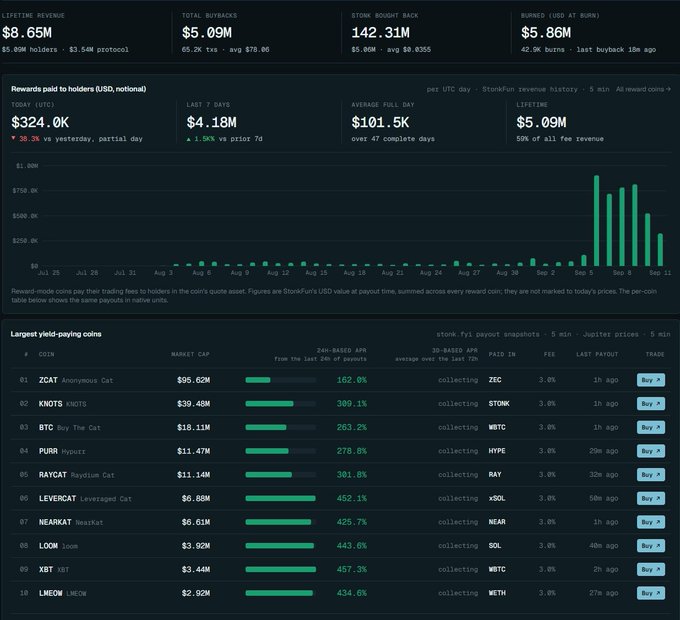The width and height of the screenshot is (680, 620).
Task: Click the ZEC paid-in cell
Action: tap(495, 380)
